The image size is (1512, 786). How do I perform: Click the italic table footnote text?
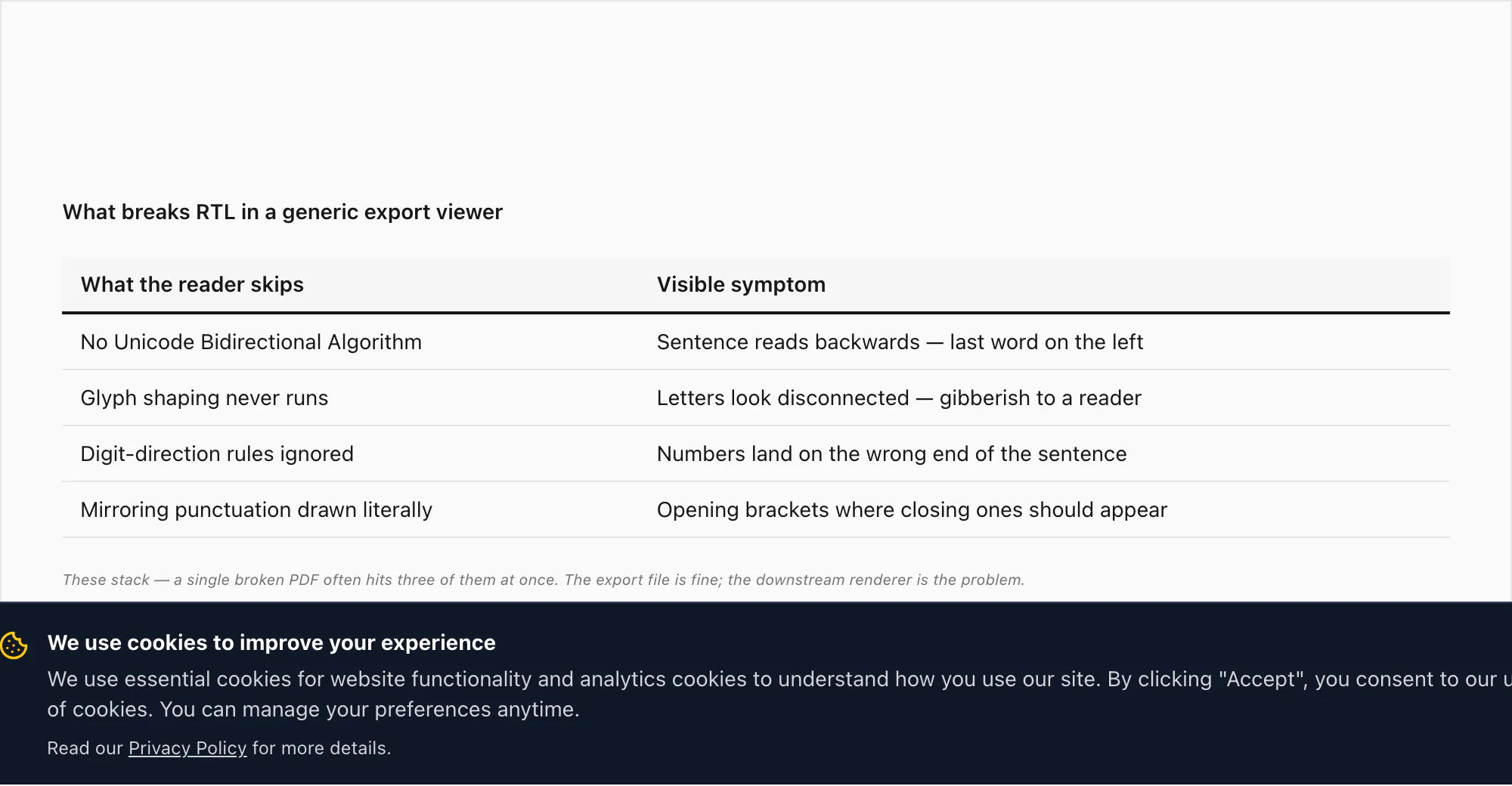[x=544, y=580]
